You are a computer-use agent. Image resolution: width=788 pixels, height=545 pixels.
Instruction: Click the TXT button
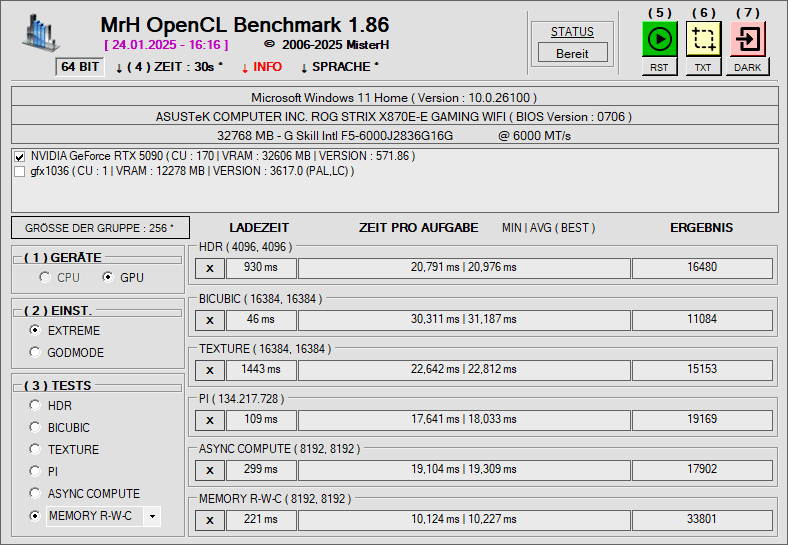coord(703,67)
